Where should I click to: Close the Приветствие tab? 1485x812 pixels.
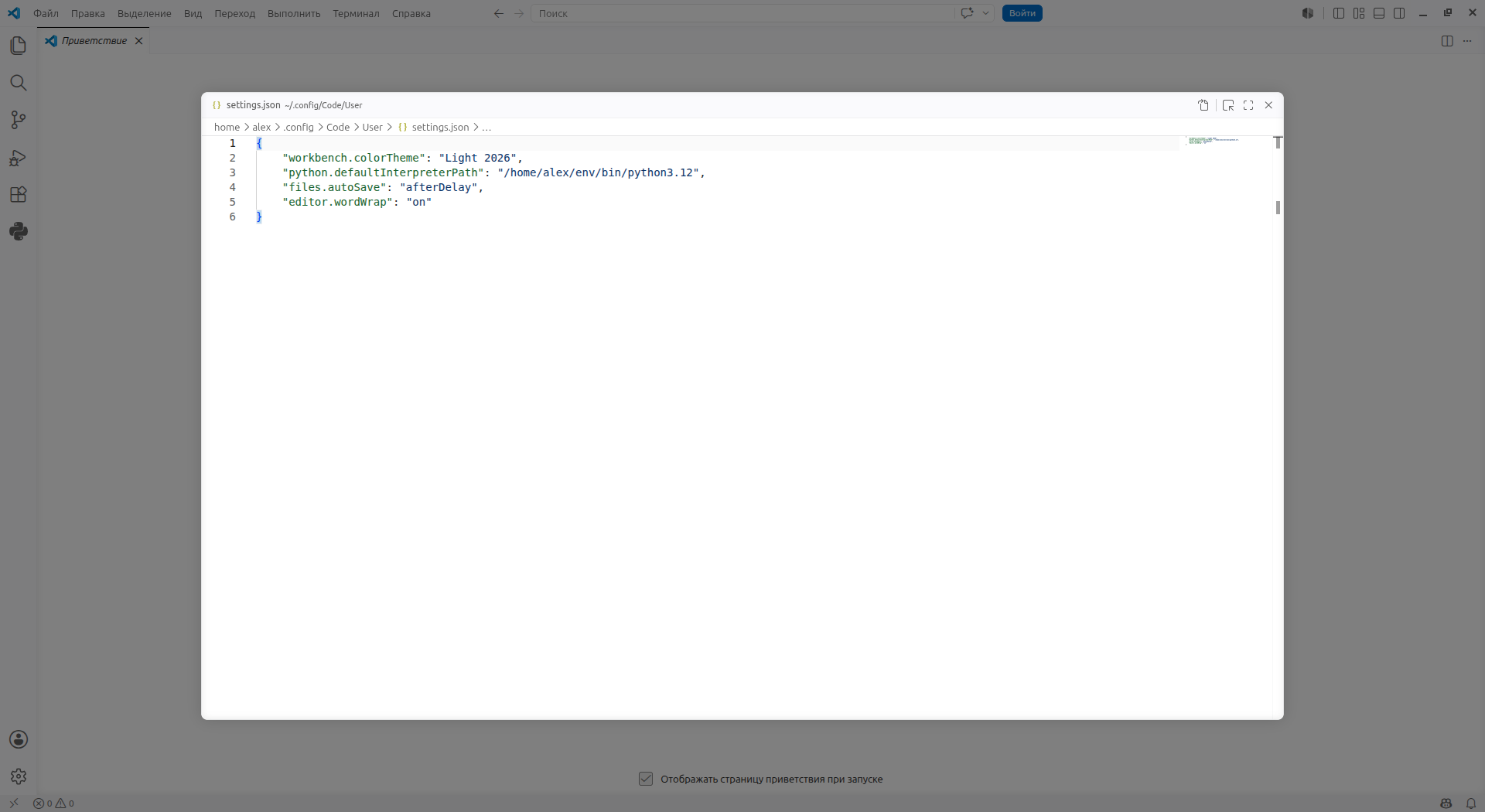[139, 41]
